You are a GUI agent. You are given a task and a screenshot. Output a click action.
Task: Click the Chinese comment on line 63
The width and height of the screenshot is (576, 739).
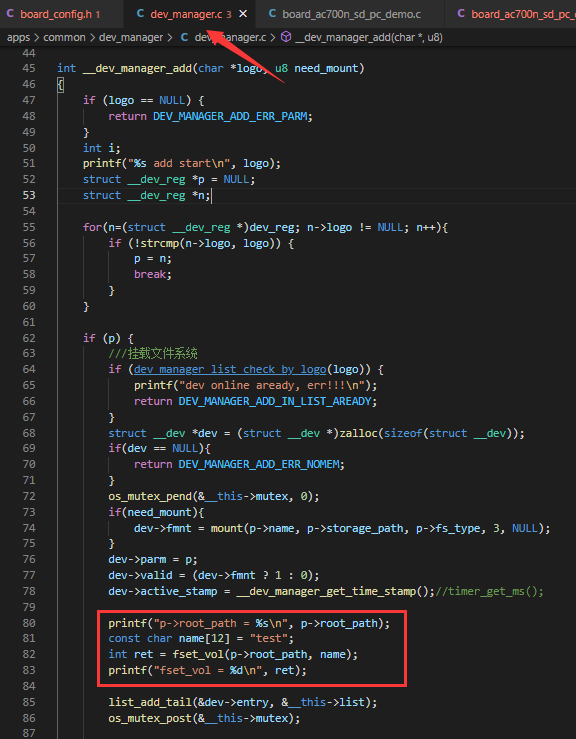pos(153,353)
